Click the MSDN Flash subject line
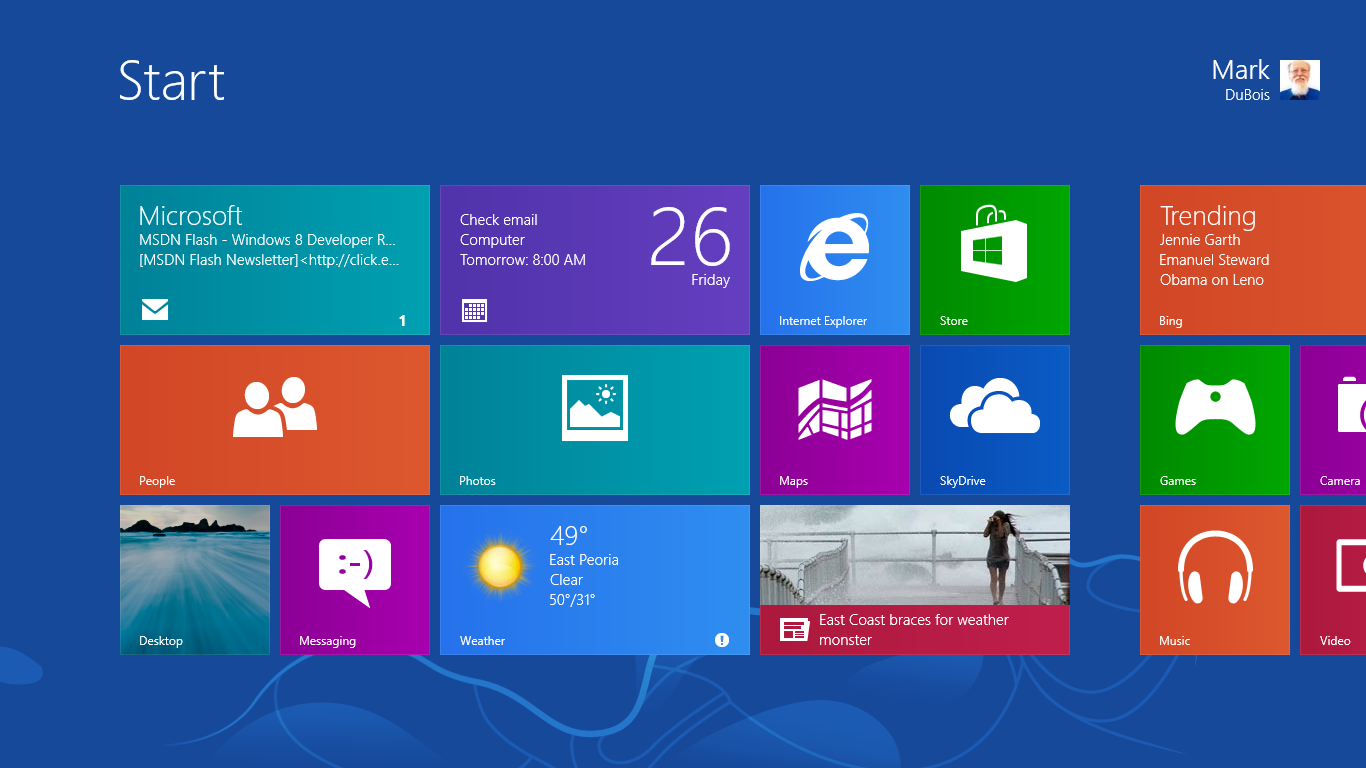This screenshot has width=1366, height=768. coord(268,240)
